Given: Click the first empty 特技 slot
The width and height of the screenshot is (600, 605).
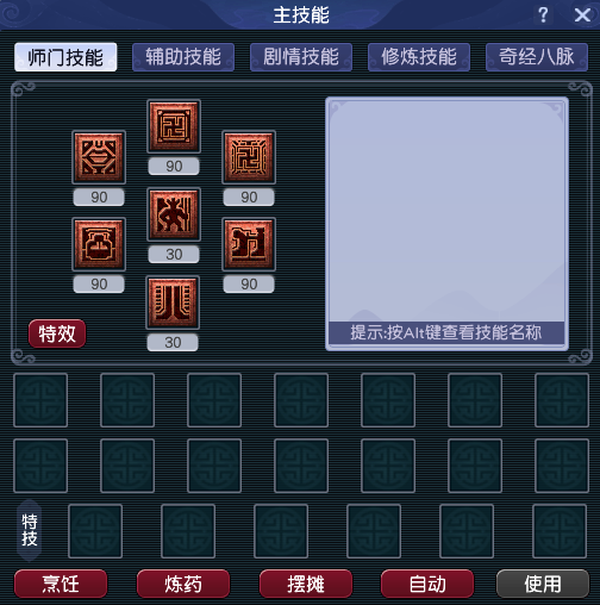Looking at the screenshot, I should 95,531.
